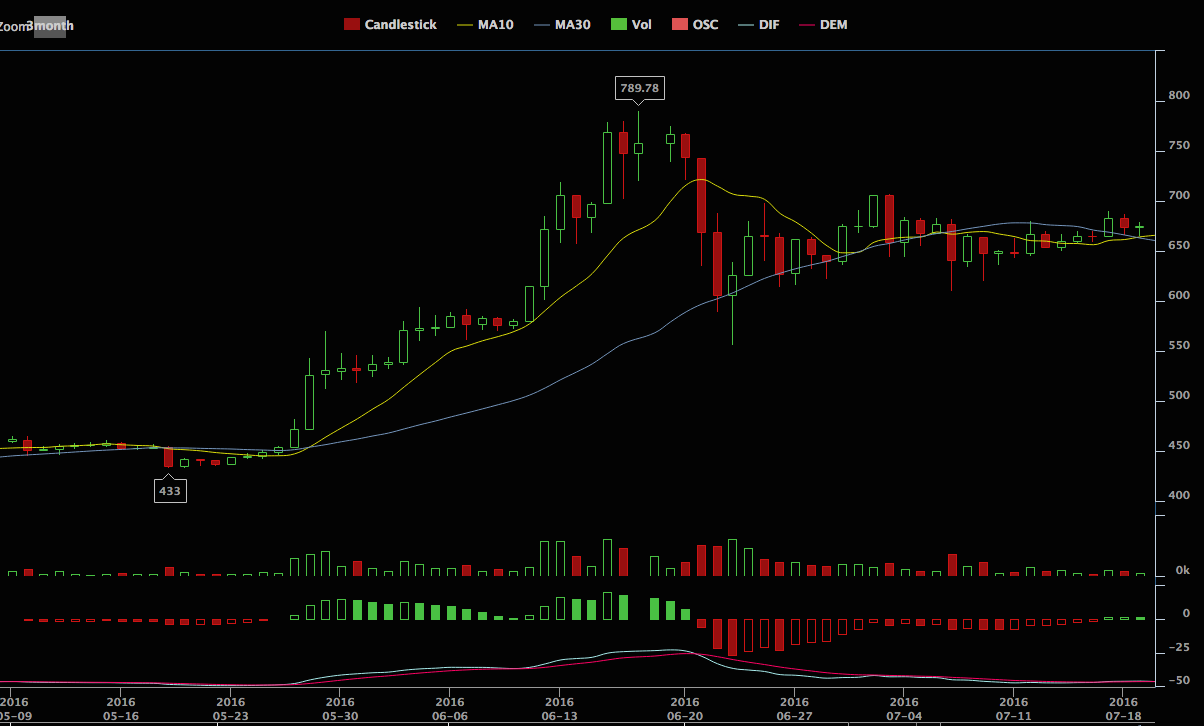Click the 789.78 high price label
Viewport: 1204px width, 726px height.
[x=640, y=88]
